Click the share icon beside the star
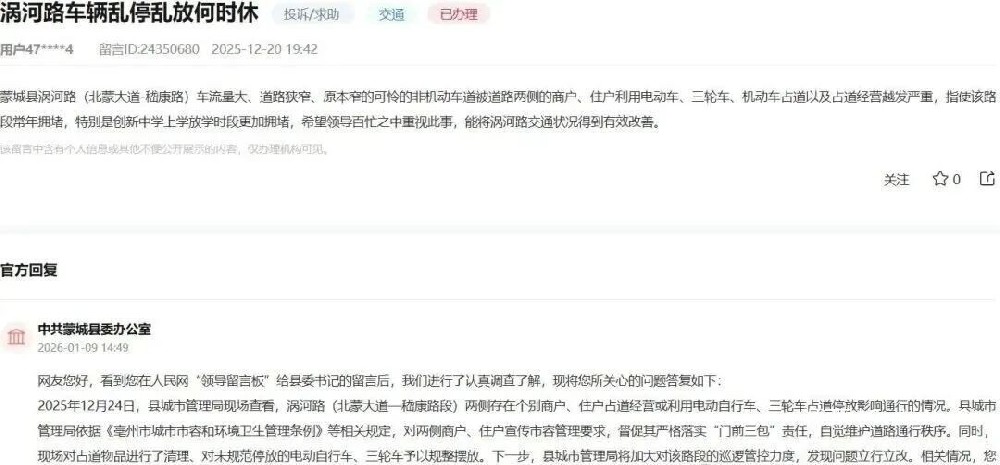1000x465 pixels. (987, 179)
